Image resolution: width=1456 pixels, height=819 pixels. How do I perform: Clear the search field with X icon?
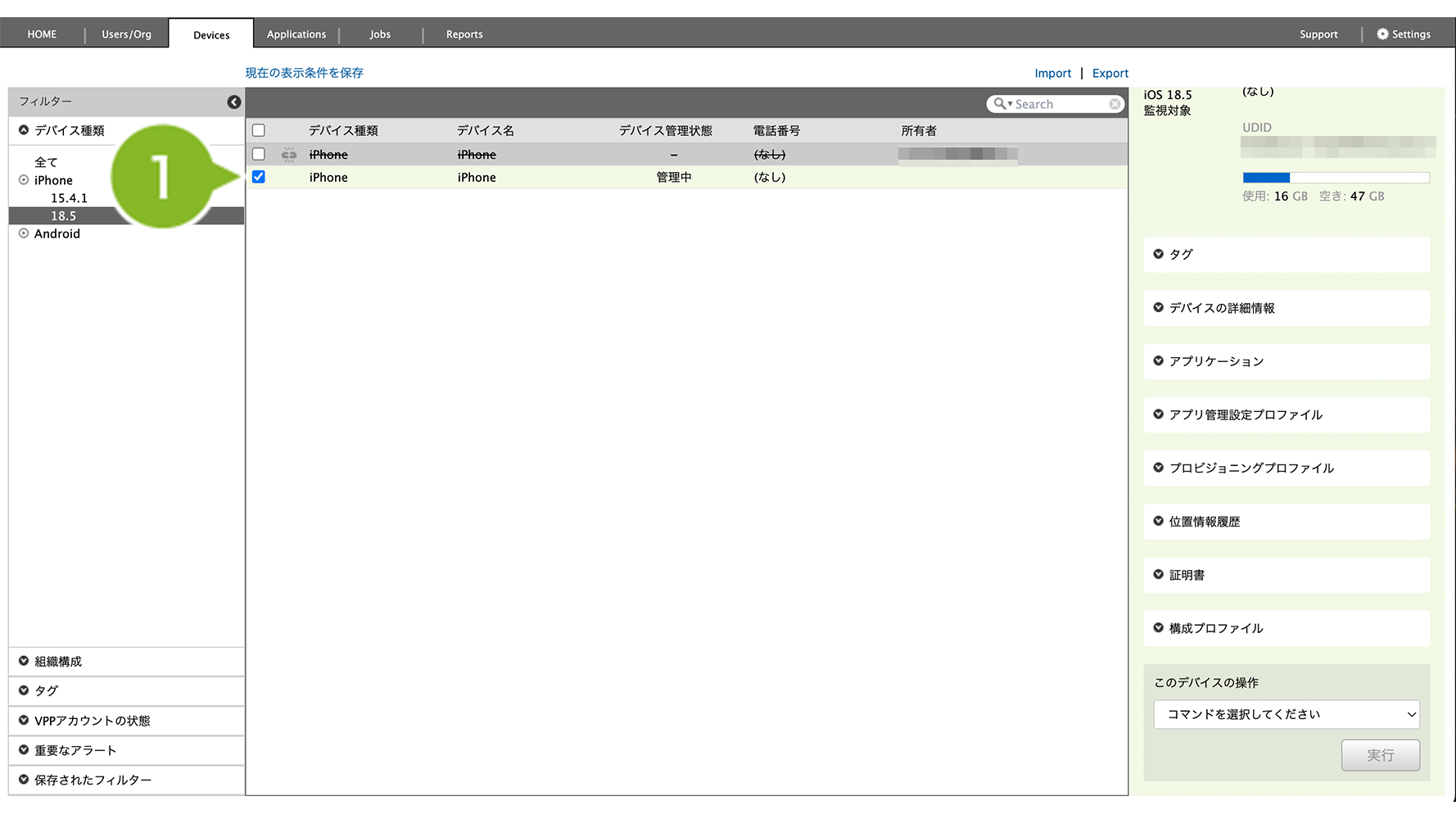1115,104
